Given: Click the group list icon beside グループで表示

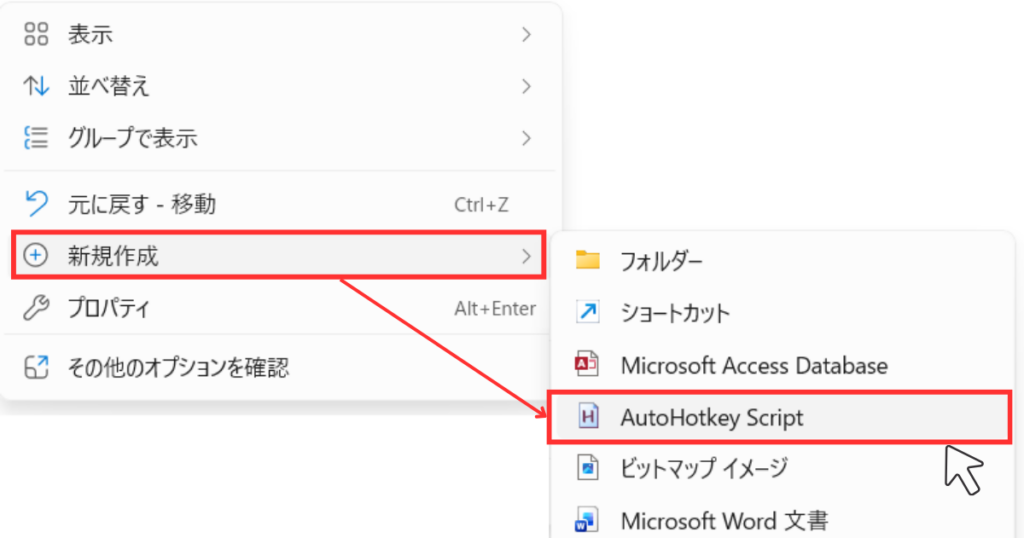Looking at the screenshot, I should (x=36, y=137).
